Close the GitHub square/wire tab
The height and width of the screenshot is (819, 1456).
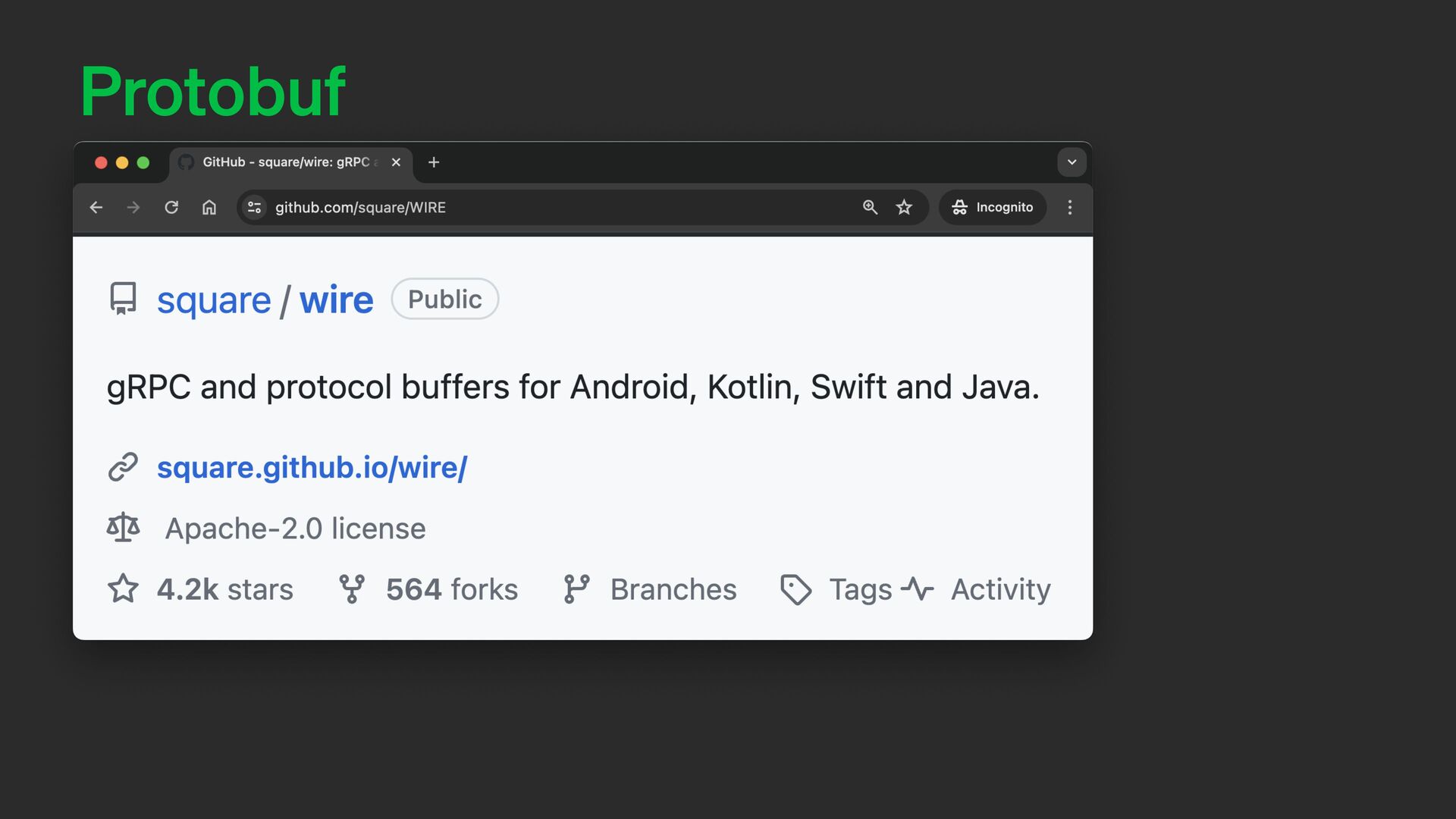pos(396,162)
